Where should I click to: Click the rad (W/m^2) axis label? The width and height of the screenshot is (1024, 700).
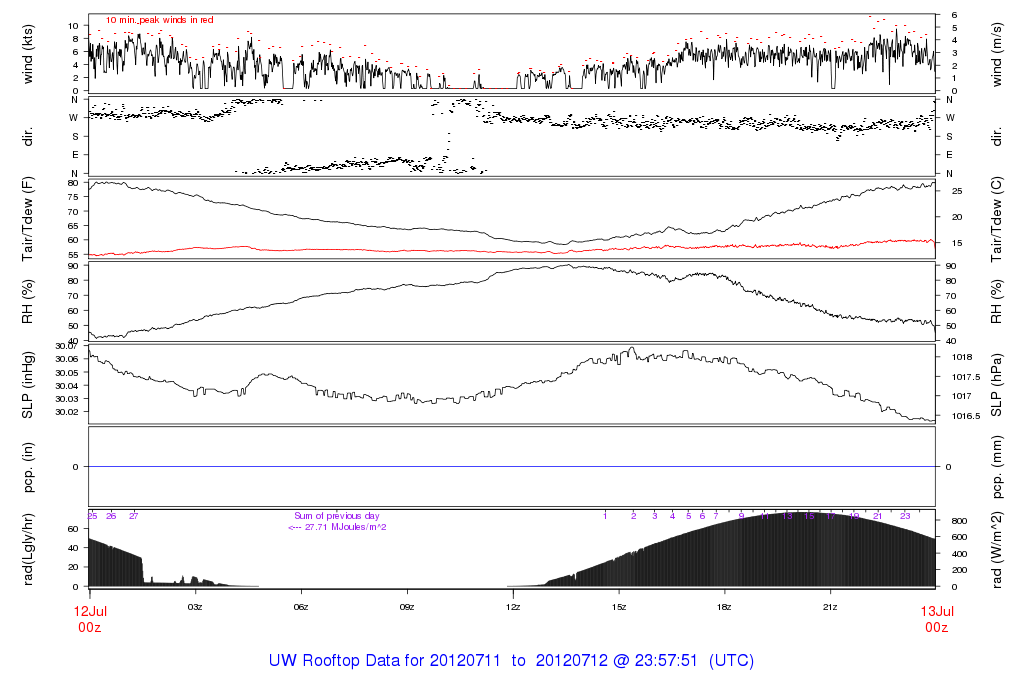point(998,549)
